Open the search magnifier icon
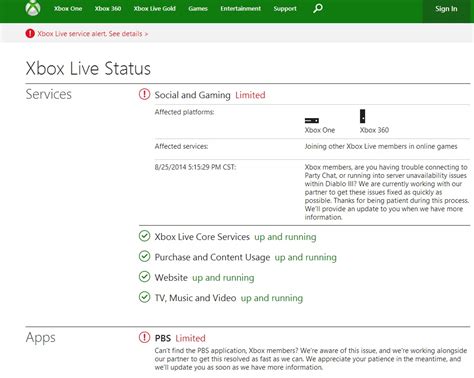Viewport: 474px width, 378px height. tap(318, 8)
